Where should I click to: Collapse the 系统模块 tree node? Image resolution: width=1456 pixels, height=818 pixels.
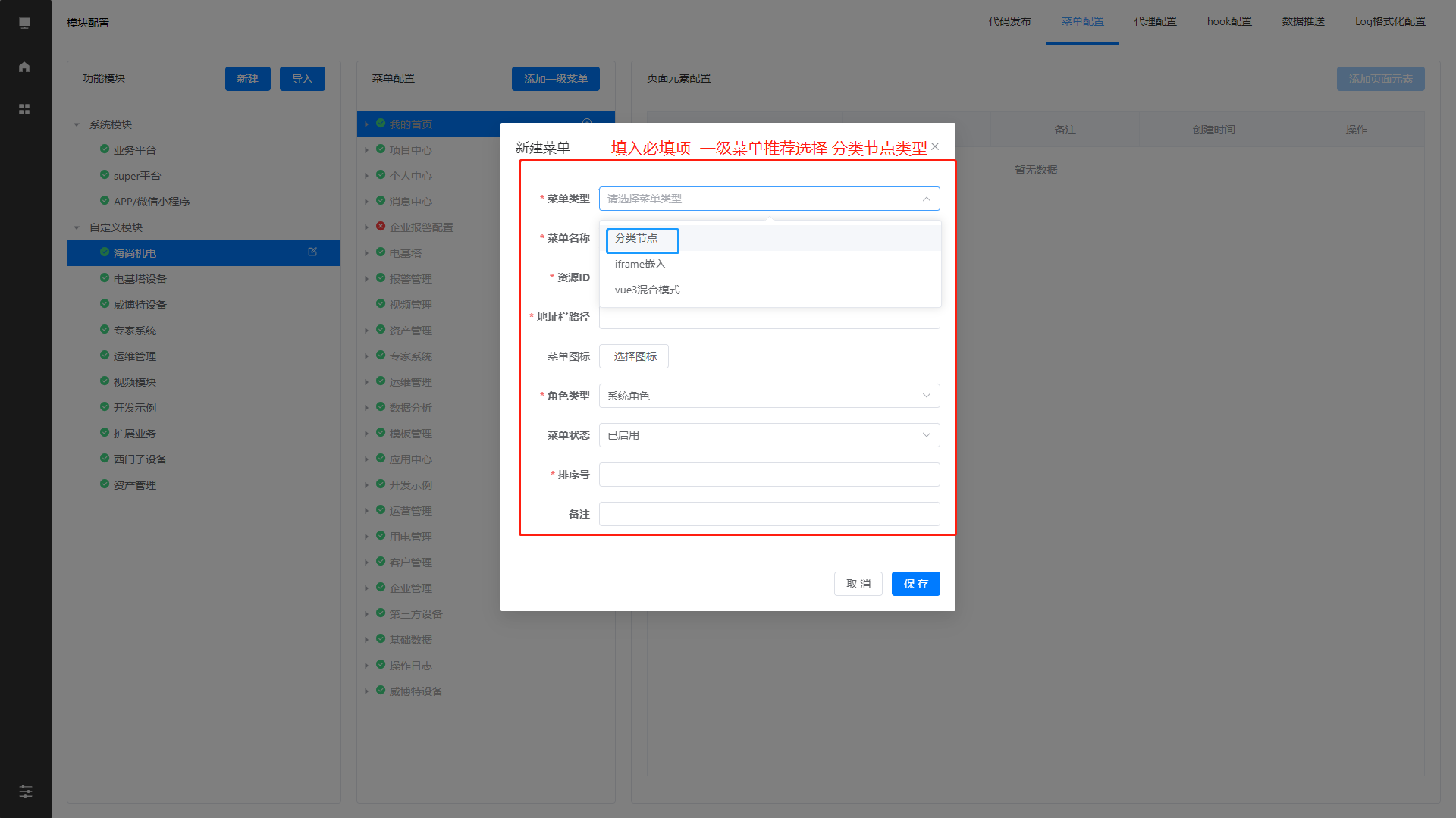point(77,124)
